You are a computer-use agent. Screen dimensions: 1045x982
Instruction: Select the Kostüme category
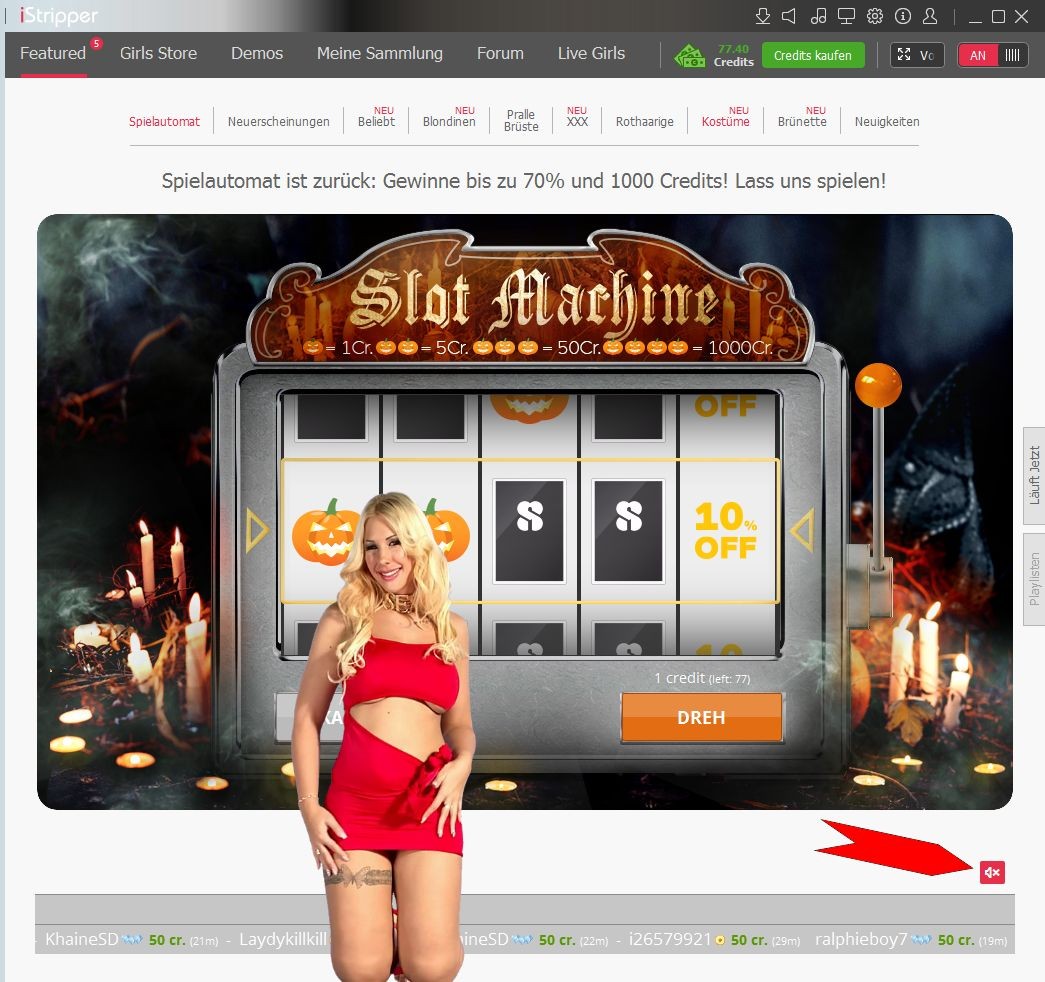[726, 121]
